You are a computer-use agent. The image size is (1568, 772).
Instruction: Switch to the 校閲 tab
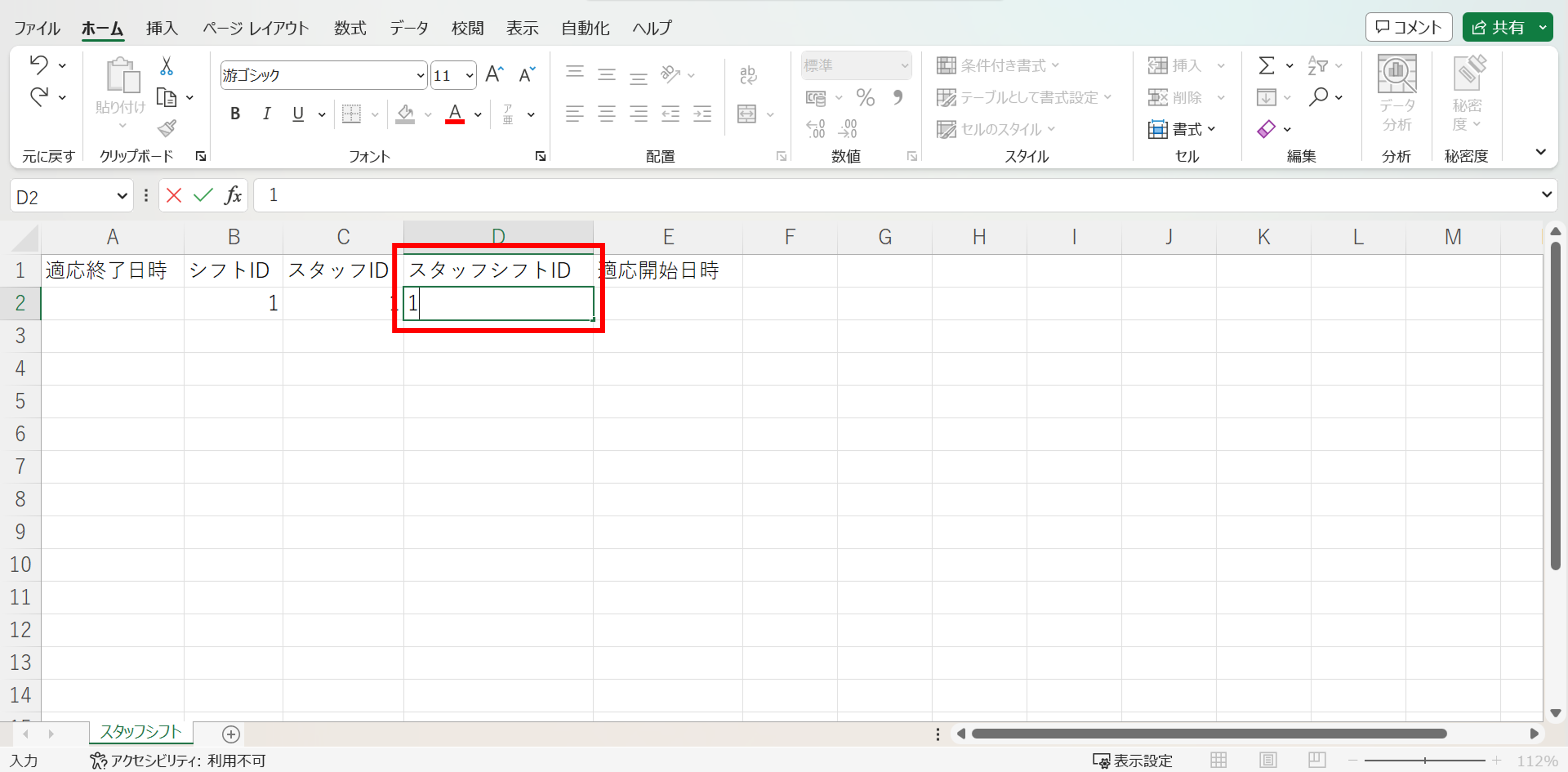click(x=468, y=27)
